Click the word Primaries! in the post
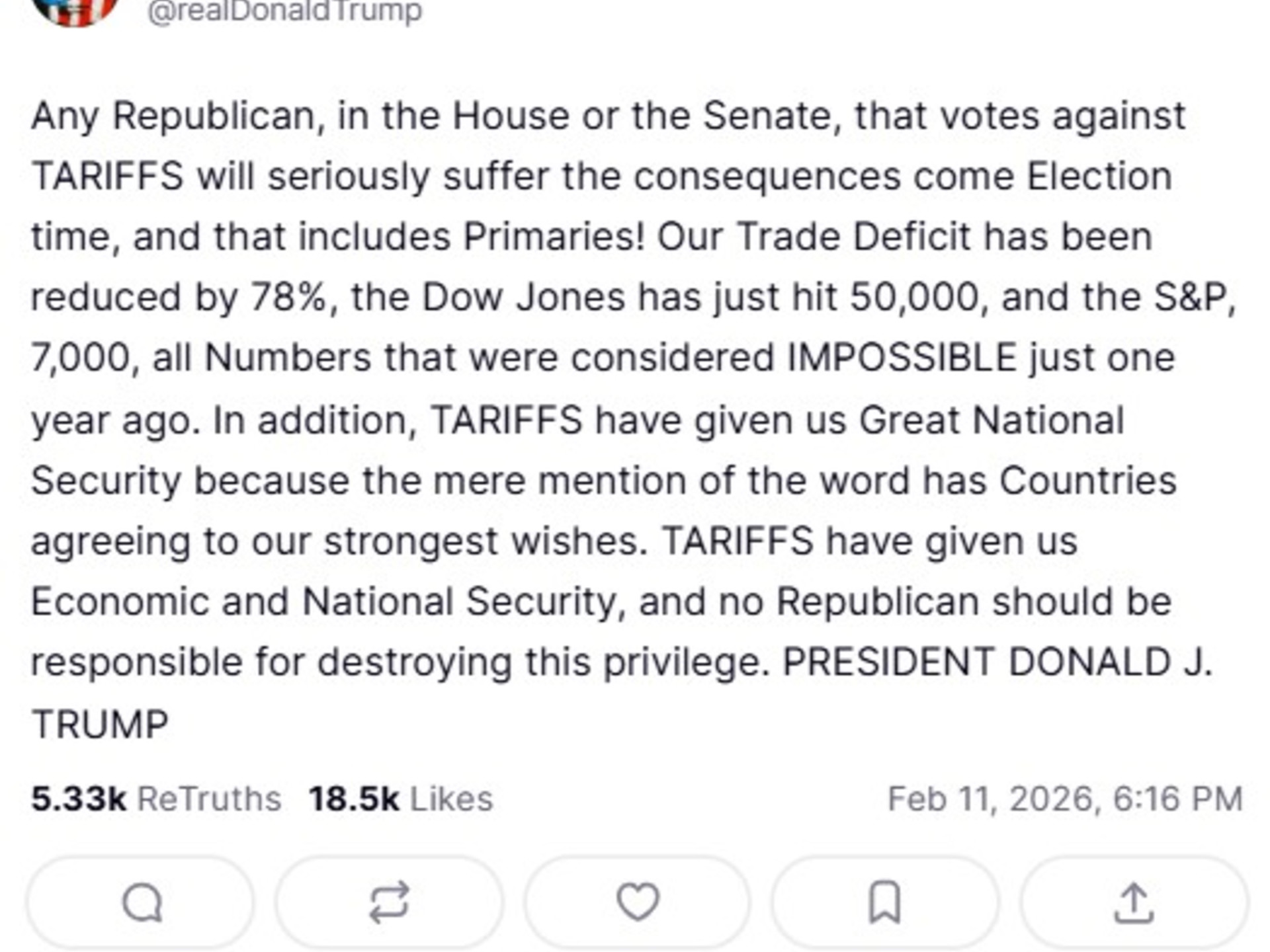This screenshot has height=952, width=1270. click(554, 237)
